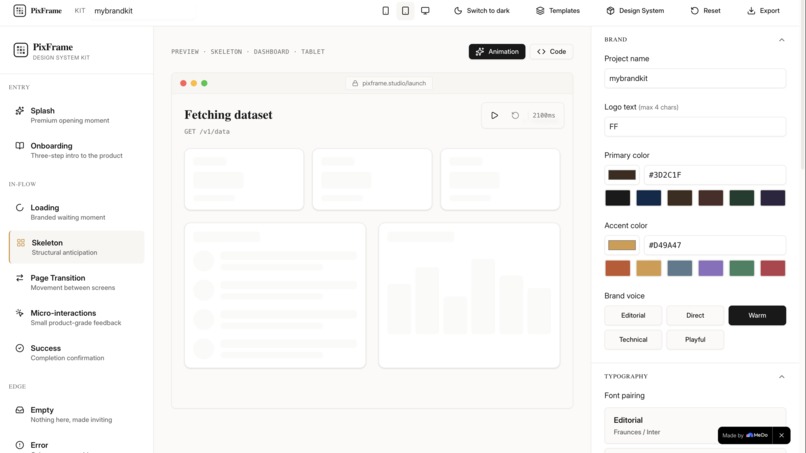Click the Reset circular arrow icon

[x=694, y=11]
